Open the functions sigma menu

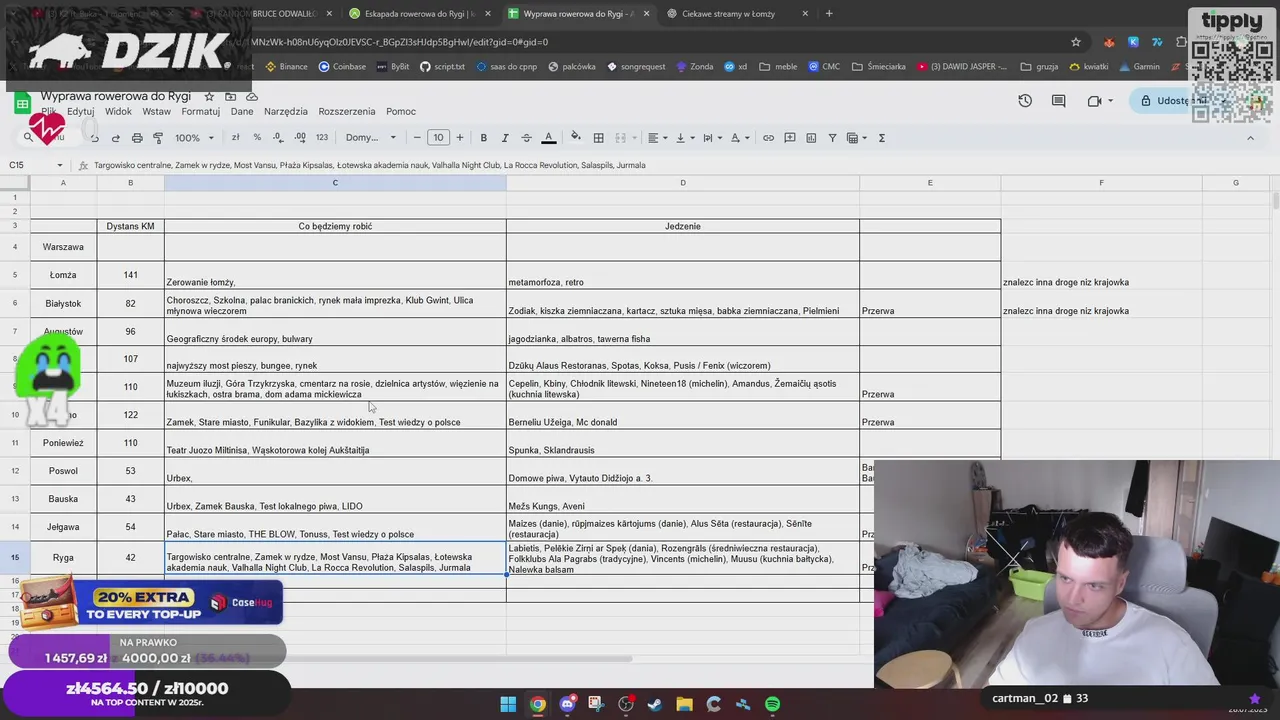(881, 138)
